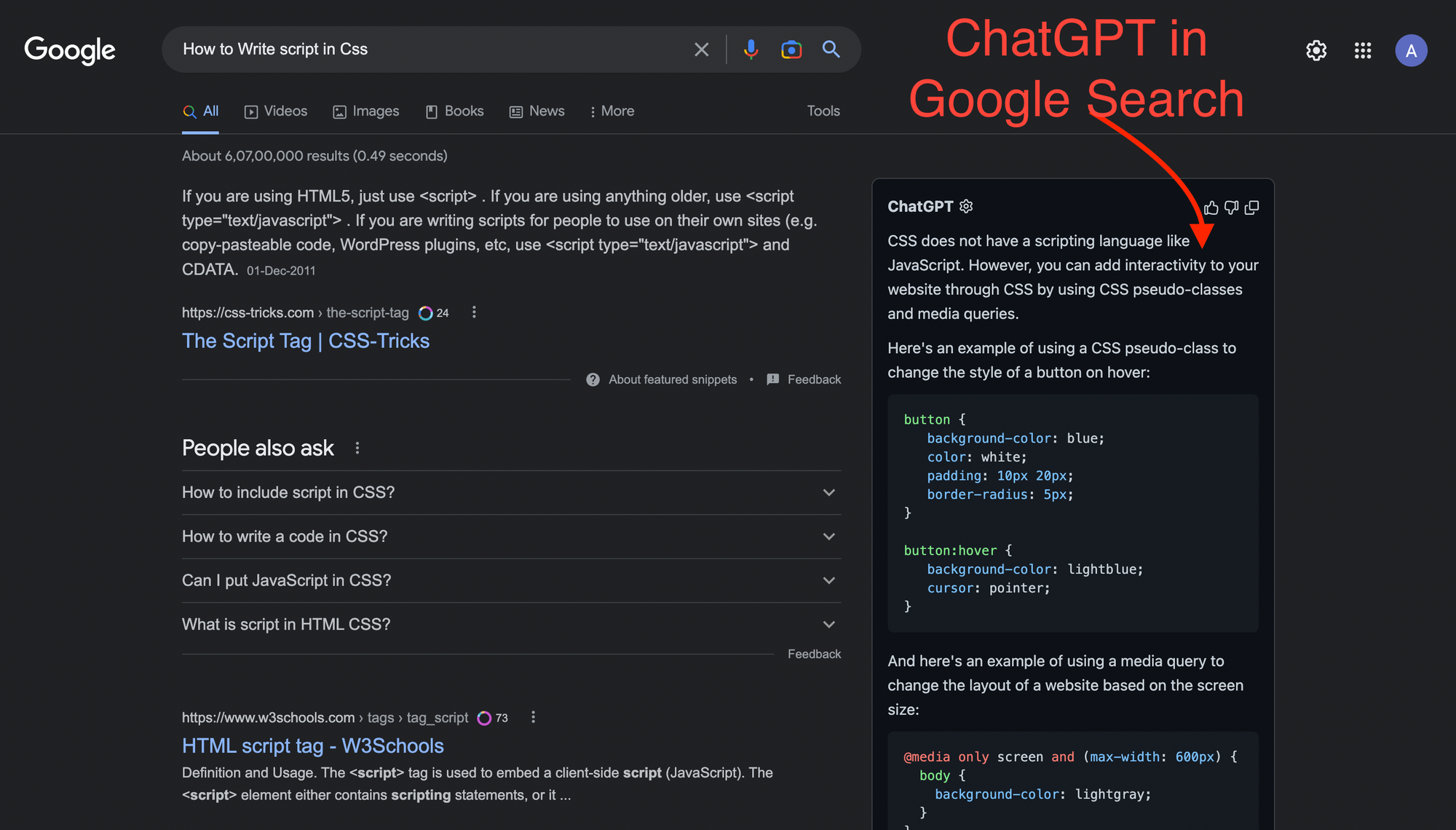The image size is (1456, 830).
Task: Open Google apps grid icon
Action: (x=1363, y=50)
